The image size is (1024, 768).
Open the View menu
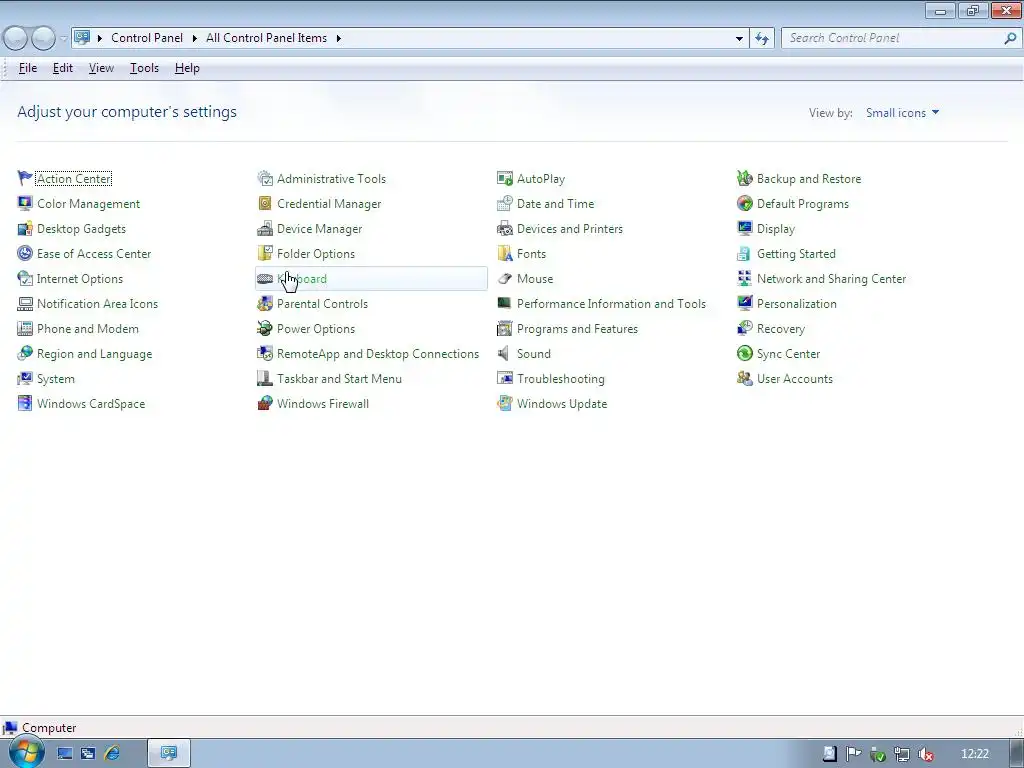point(101,68)
